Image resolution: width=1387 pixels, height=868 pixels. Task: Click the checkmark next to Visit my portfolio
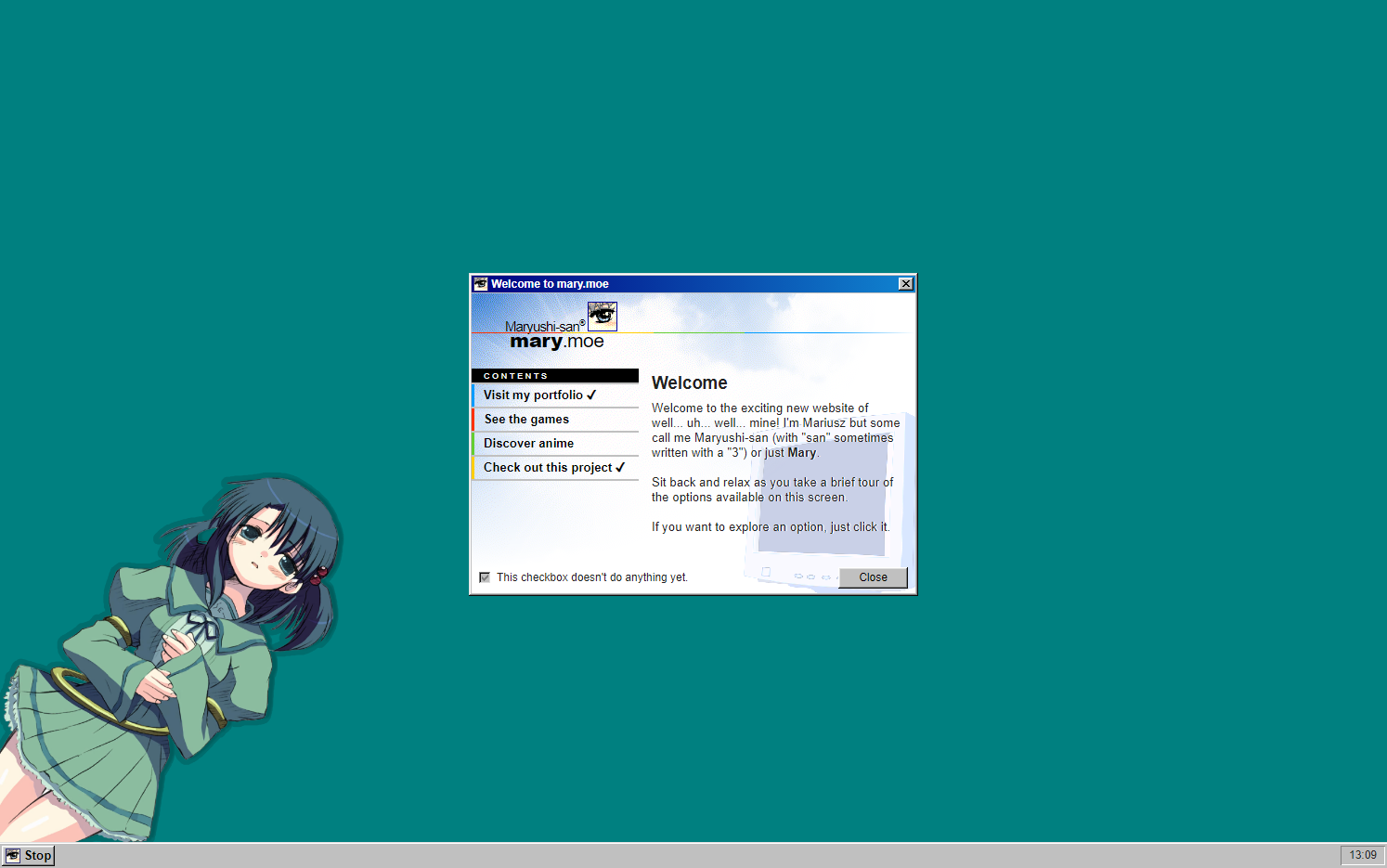click(591, 395)
